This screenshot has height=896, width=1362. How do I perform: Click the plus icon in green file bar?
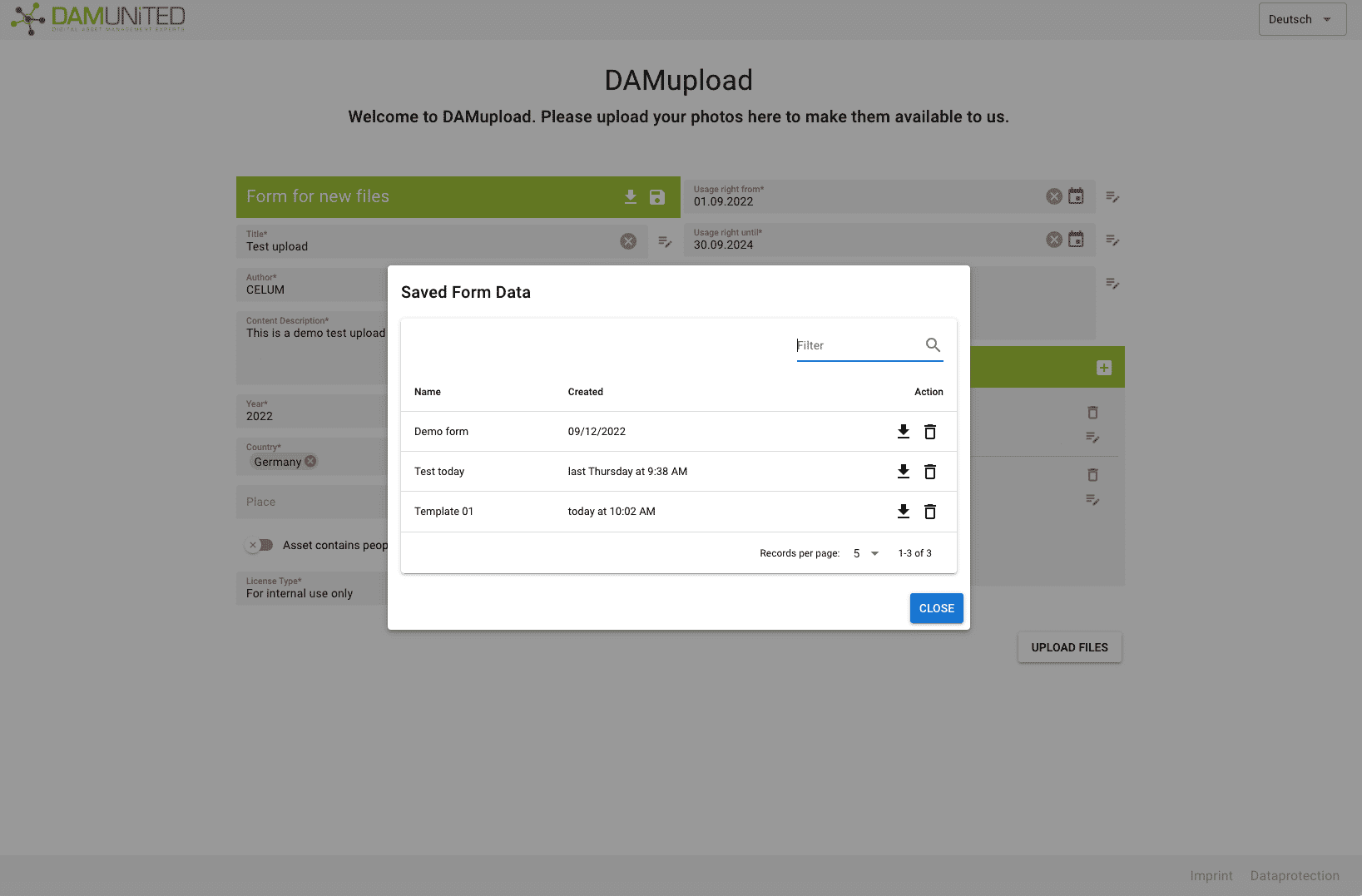click(x=1104, y=368)
